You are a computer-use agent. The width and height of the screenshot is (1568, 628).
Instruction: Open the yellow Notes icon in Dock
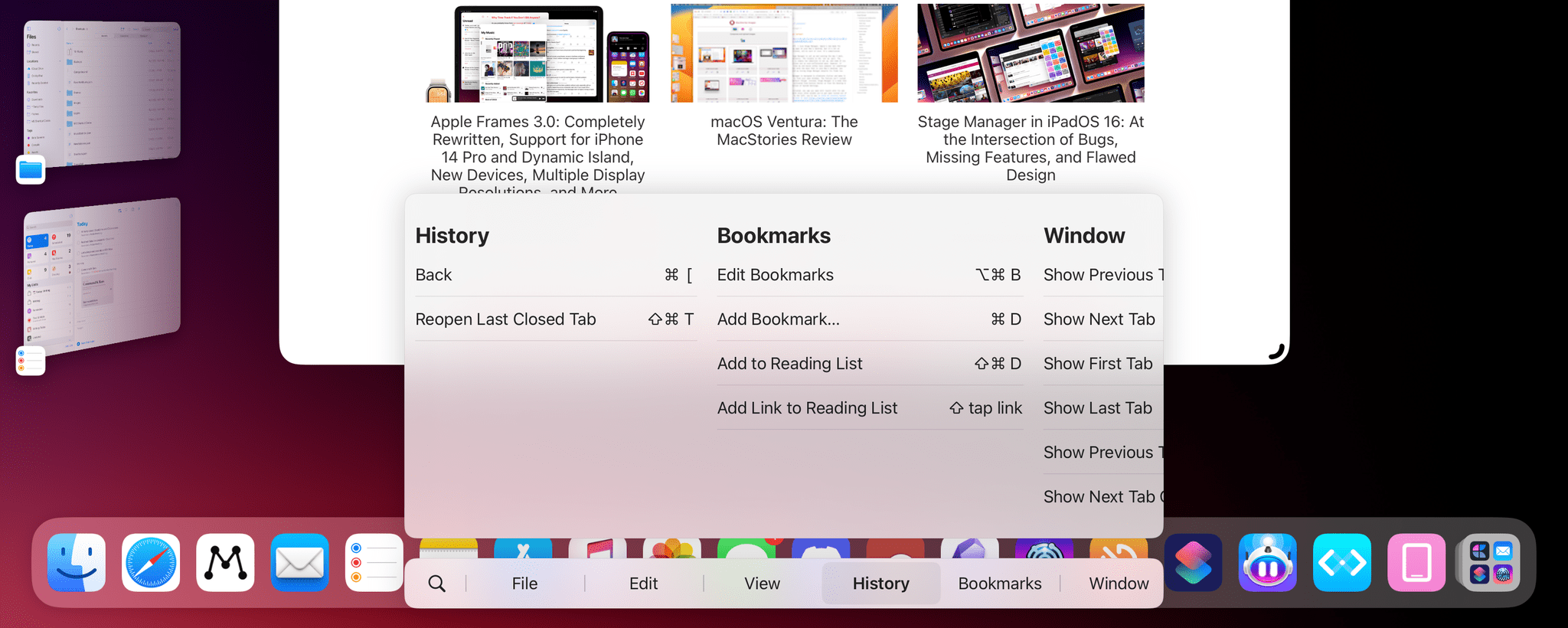(449, 548)
